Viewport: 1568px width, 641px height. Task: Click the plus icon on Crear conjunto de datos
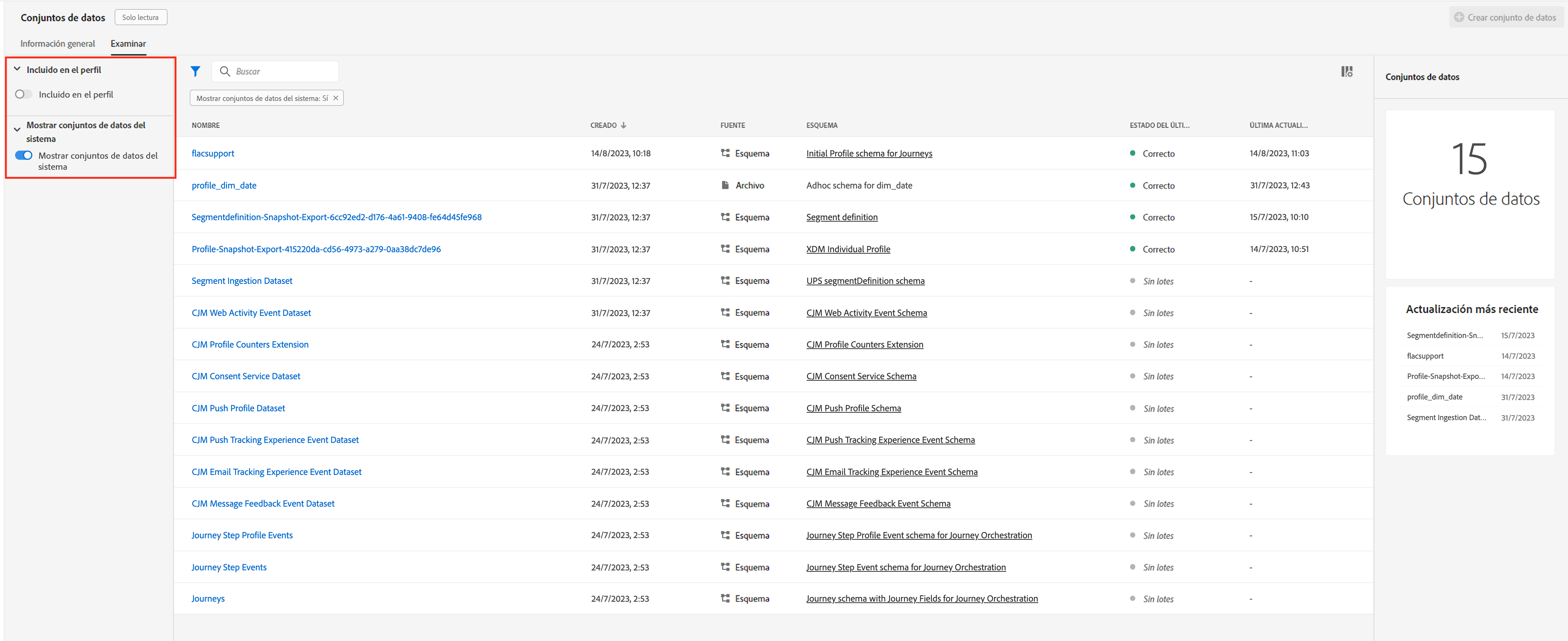click(x=1459, y=17)
